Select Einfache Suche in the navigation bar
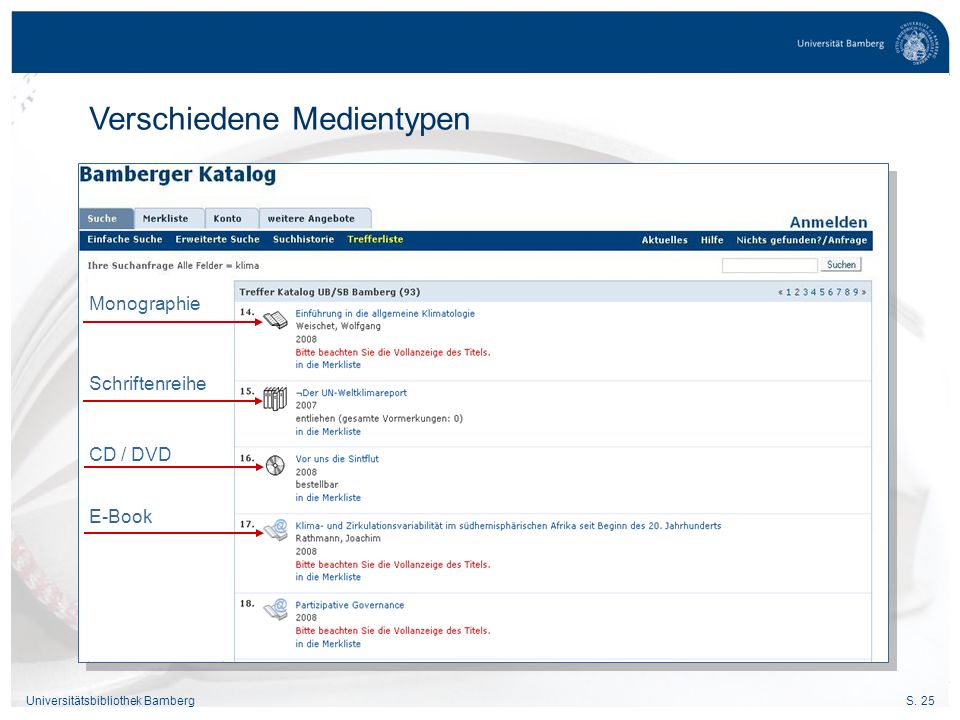The height and width of the screenshot is (720, 960). click(x=125, y=239)
